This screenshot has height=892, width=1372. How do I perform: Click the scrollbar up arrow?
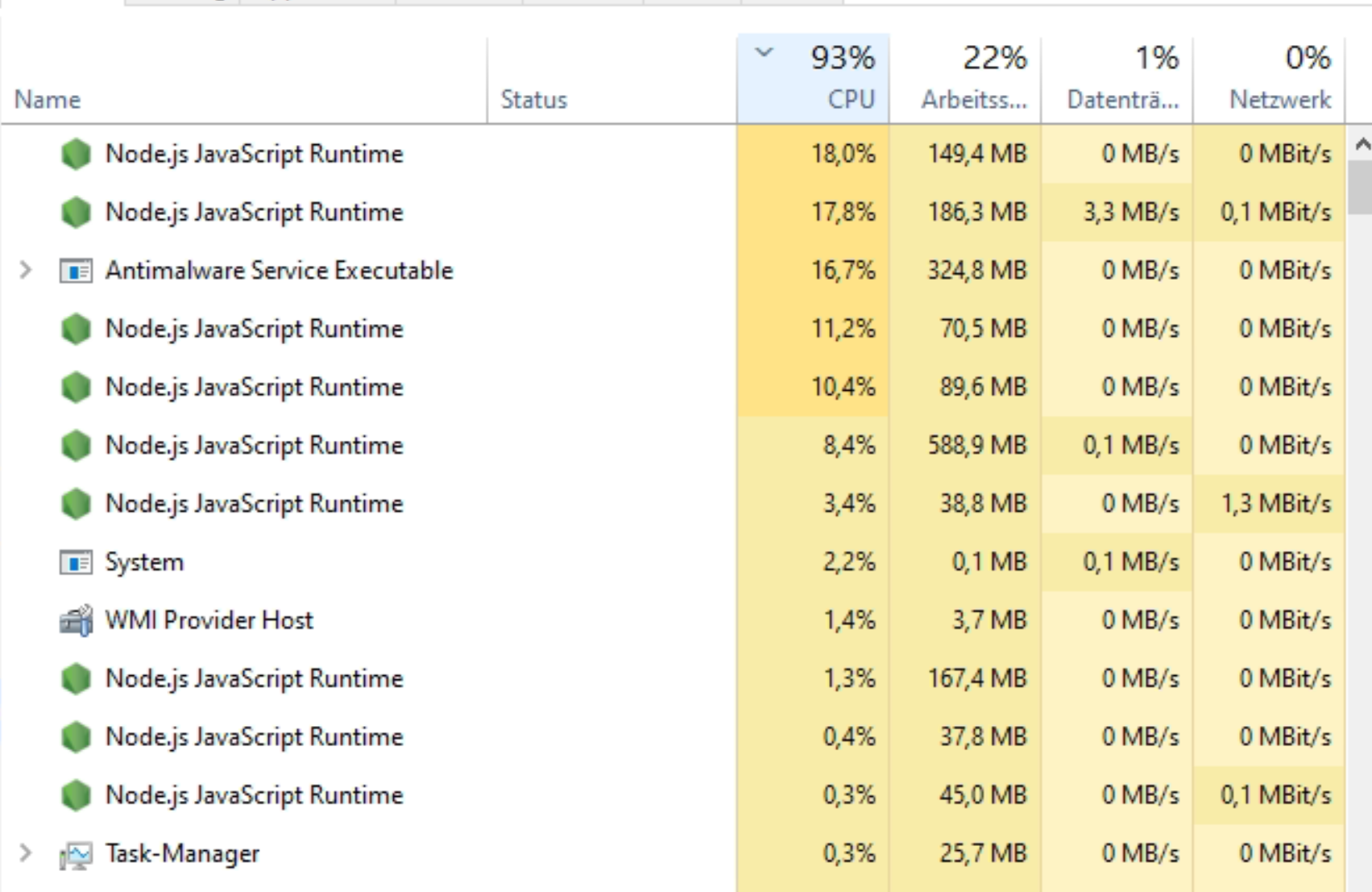(x=1362, y=145)
